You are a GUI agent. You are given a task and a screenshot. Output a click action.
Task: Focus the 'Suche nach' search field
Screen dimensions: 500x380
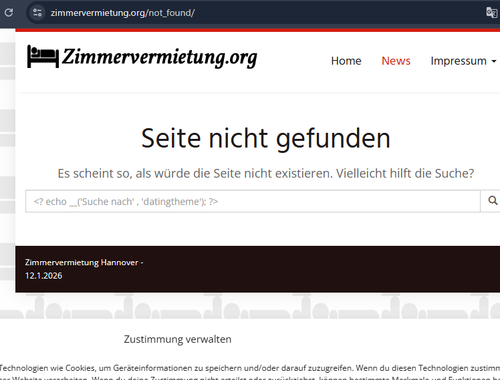pyautogui.click(x=253, y=201)
